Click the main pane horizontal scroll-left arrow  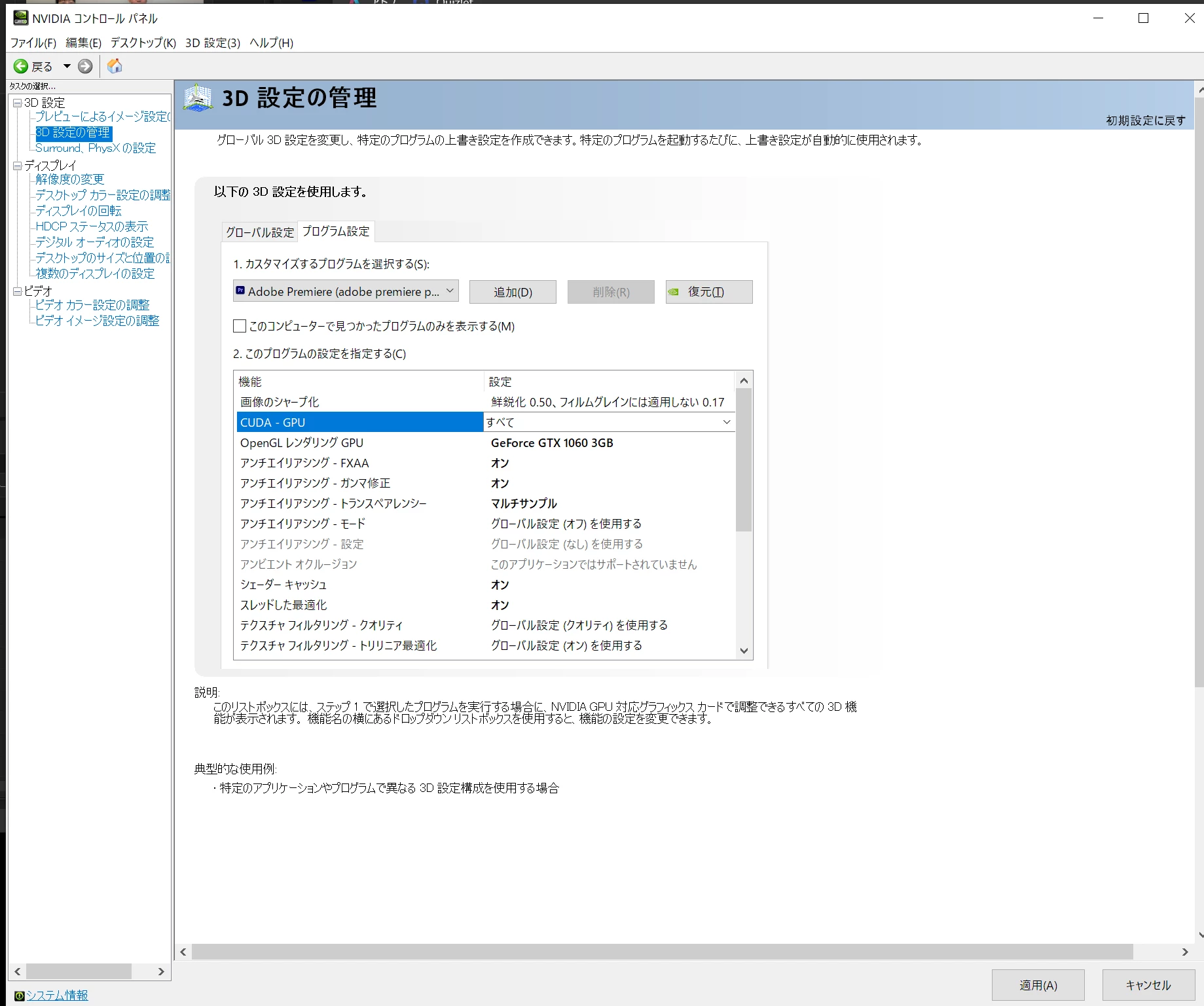(x=183, y=952)
